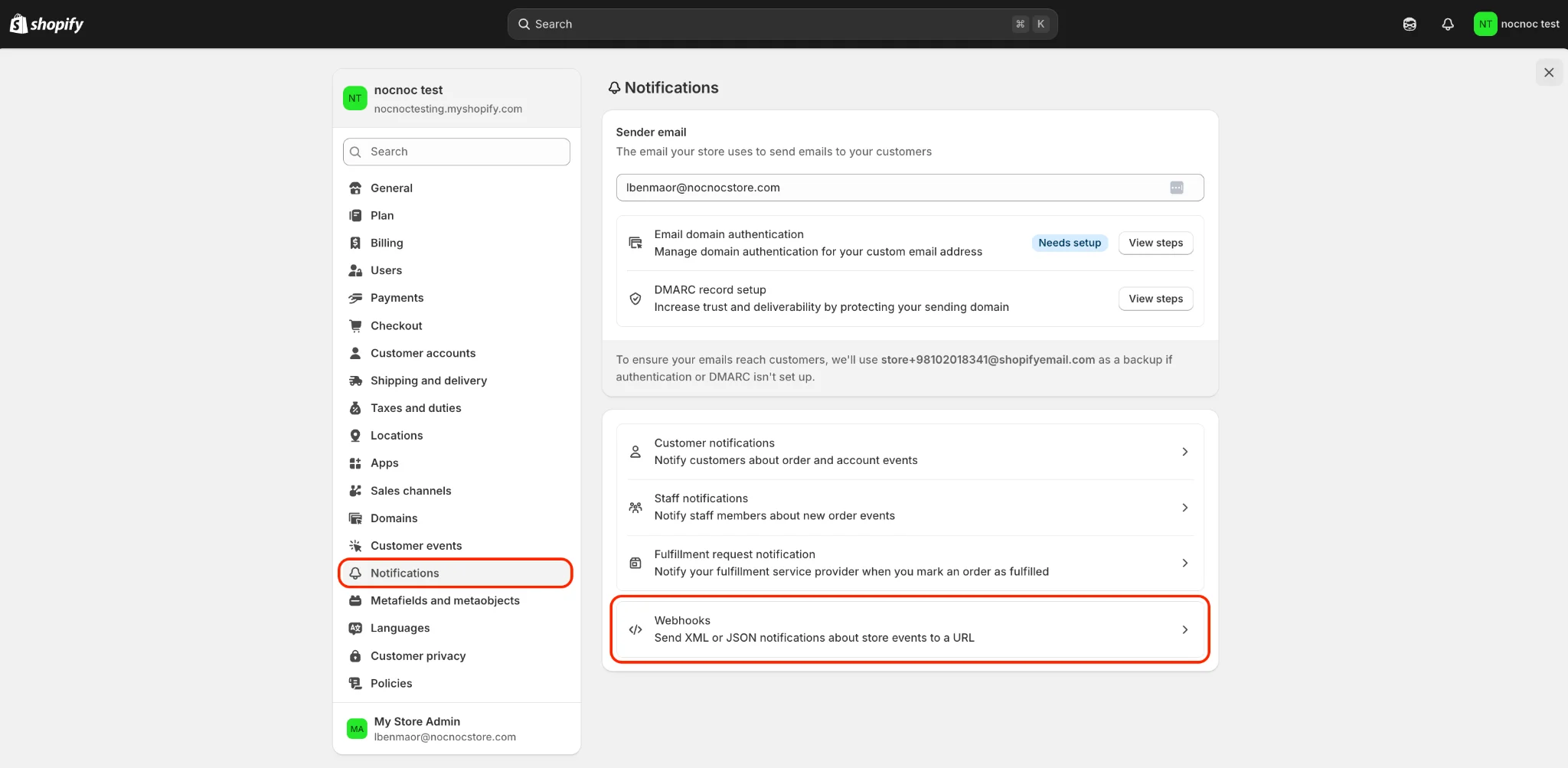The width and height of the screenshot is (1568, 768).
Task: Select Notifications in the settings sidebar
Action: [x=456, y=573]
